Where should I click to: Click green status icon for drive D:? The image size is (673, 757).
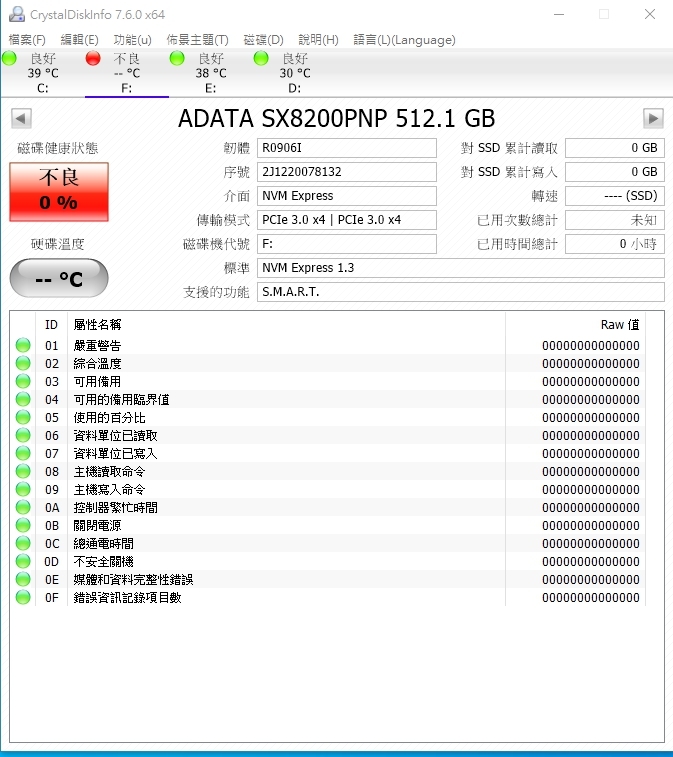[261, 58]
